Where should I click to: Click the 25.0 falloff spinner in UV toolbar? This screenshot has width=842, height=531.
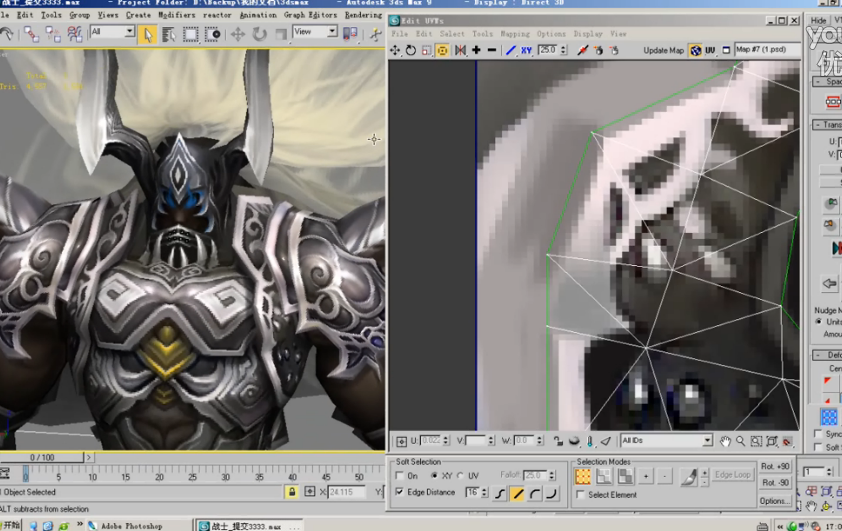click(563, 50)
